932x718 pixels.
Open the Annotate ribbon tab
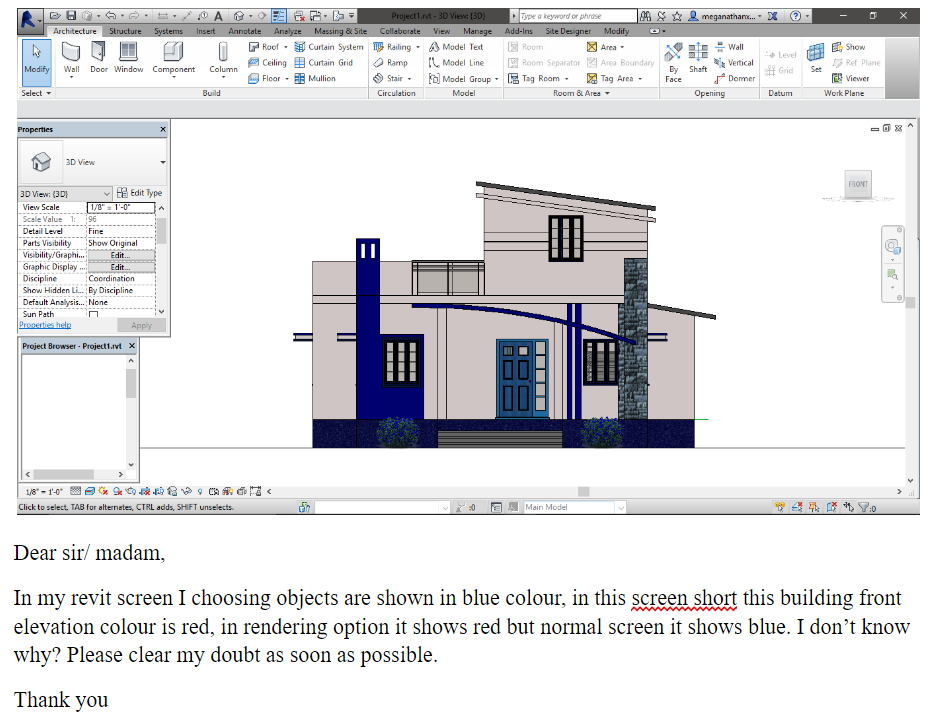coord(244,31)
